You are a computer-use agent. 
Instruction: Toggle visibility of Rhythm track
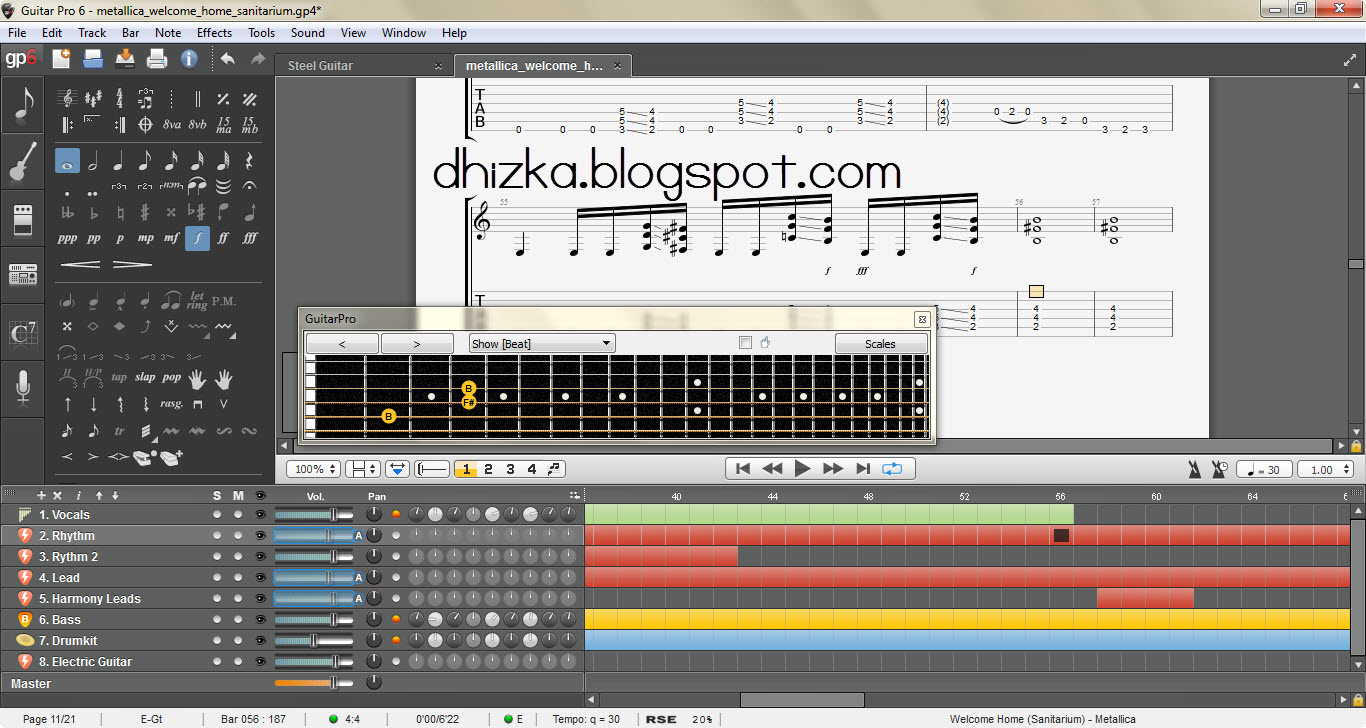[x=260, y=535]
